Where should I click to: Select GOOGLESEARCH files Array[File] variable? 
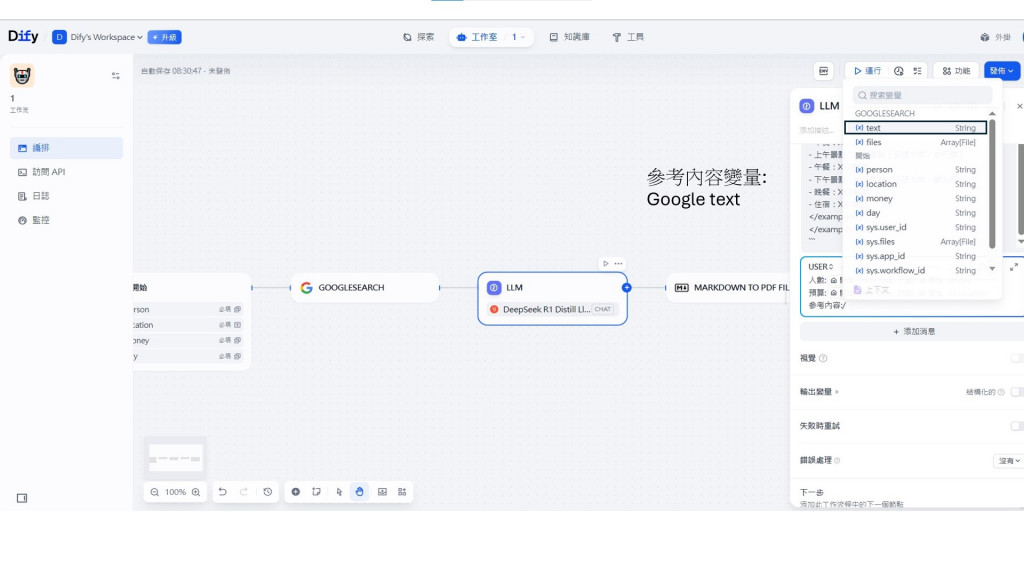[x=916, y=142]
